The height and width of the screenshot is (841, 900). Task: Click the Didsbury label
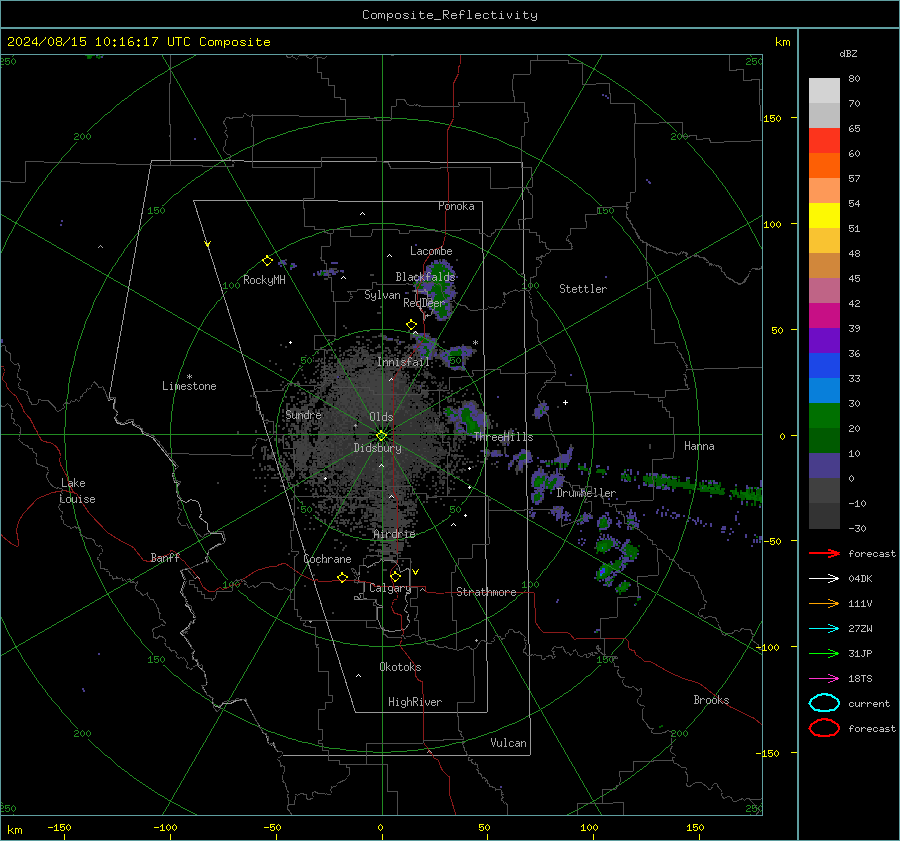click(x=378, y=448)
